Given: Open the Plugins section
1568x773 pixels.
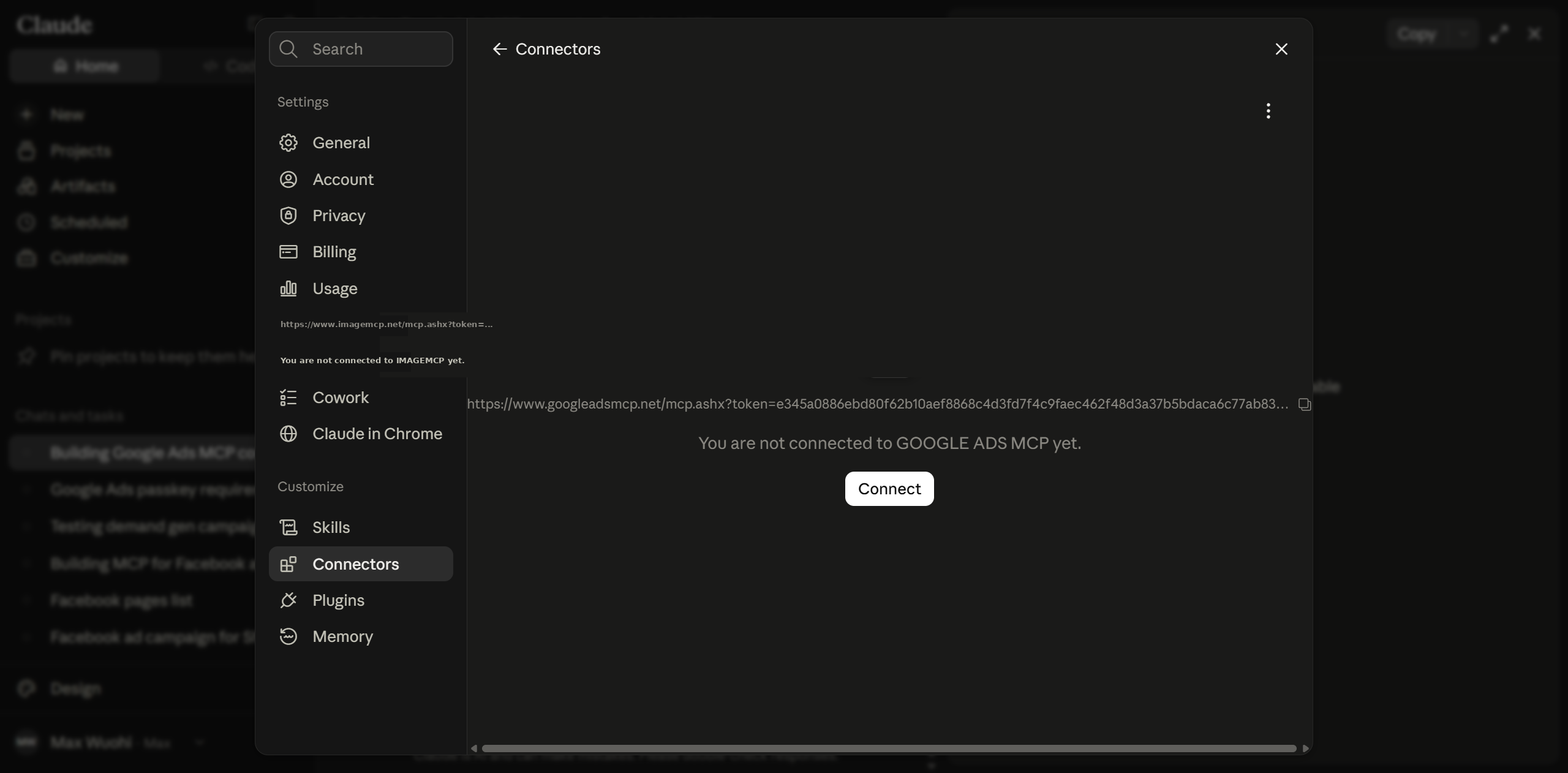Looking at the screenshot, I should (361, 600).
